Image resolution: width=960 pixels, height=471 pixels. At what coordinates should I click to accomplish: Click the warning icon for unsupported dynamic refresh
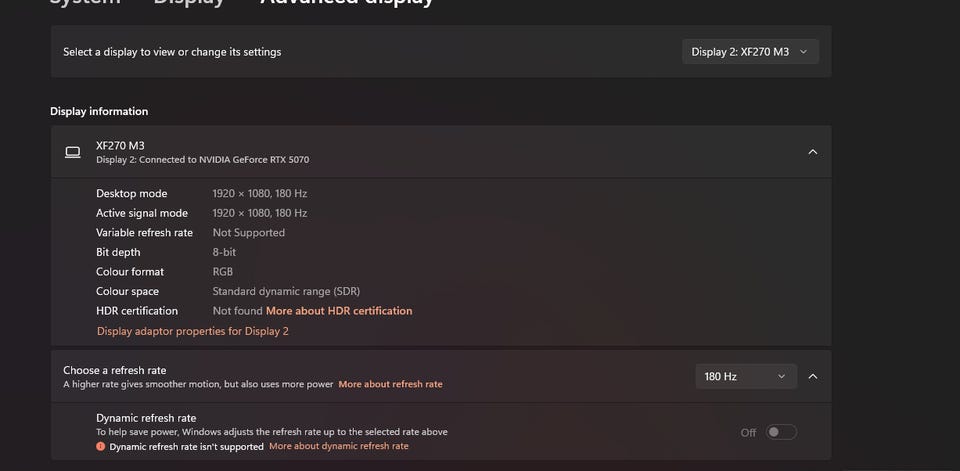(x=101, y=447)
